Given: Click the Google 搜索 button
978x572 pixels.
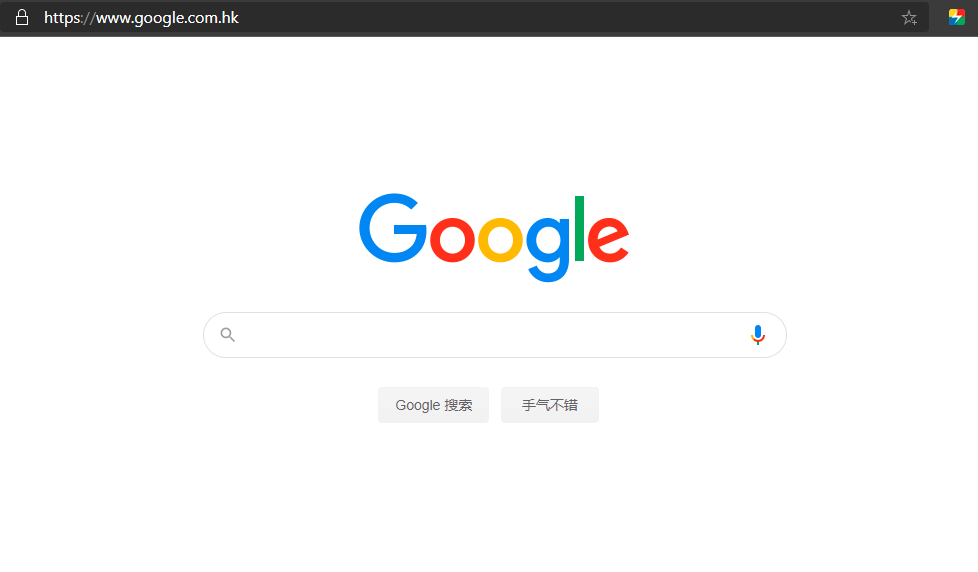Looking at the screenshot, I should coord(433,405).
